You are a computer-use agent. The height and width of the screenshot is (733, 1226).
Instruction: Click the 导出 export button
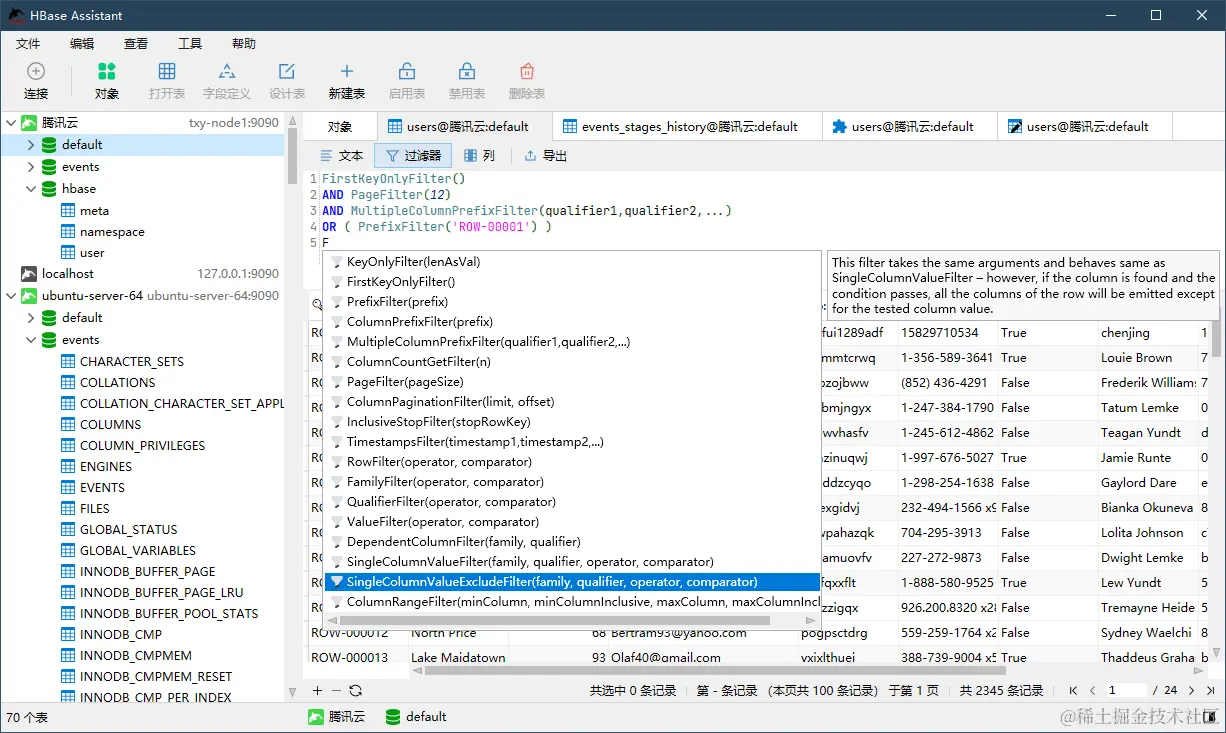pyautogui.click(x=545, y=156)
